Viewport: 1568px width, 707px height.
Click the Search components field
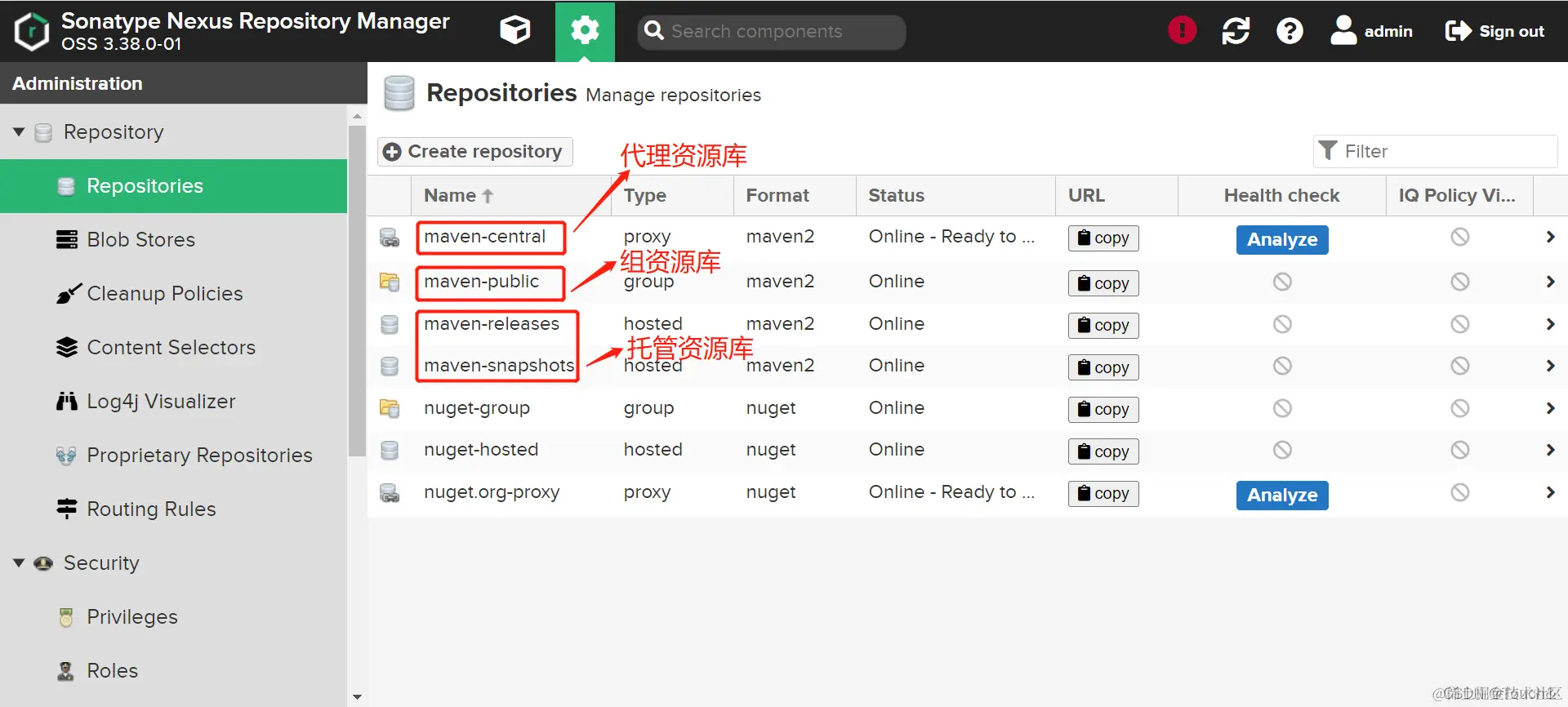[772, 32]
